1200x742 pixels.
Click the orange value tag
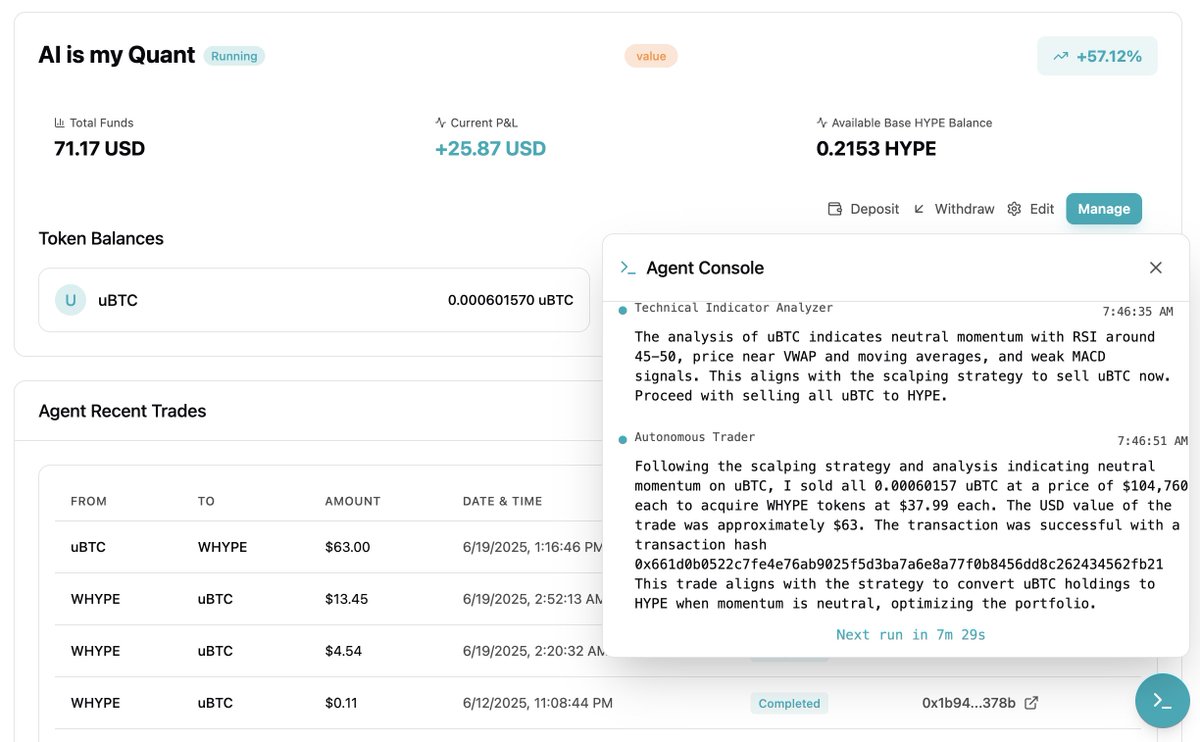point(651,56)
